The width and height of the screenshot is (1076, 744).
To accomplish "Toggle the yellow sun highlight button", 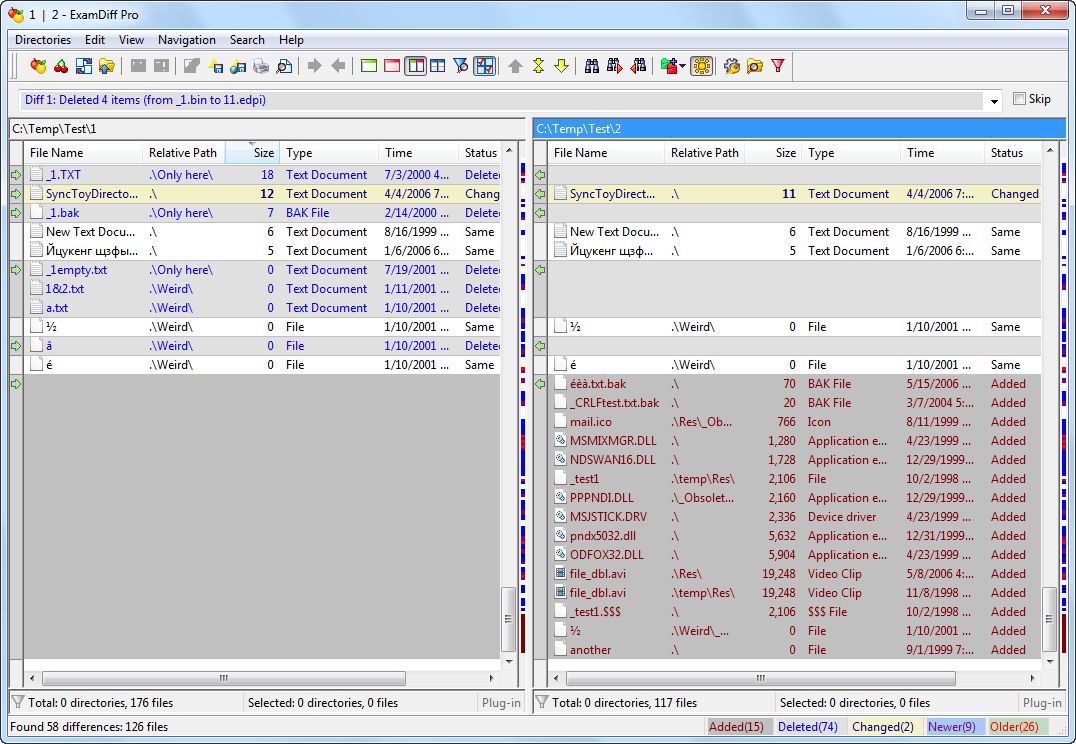I will [701, 66].
